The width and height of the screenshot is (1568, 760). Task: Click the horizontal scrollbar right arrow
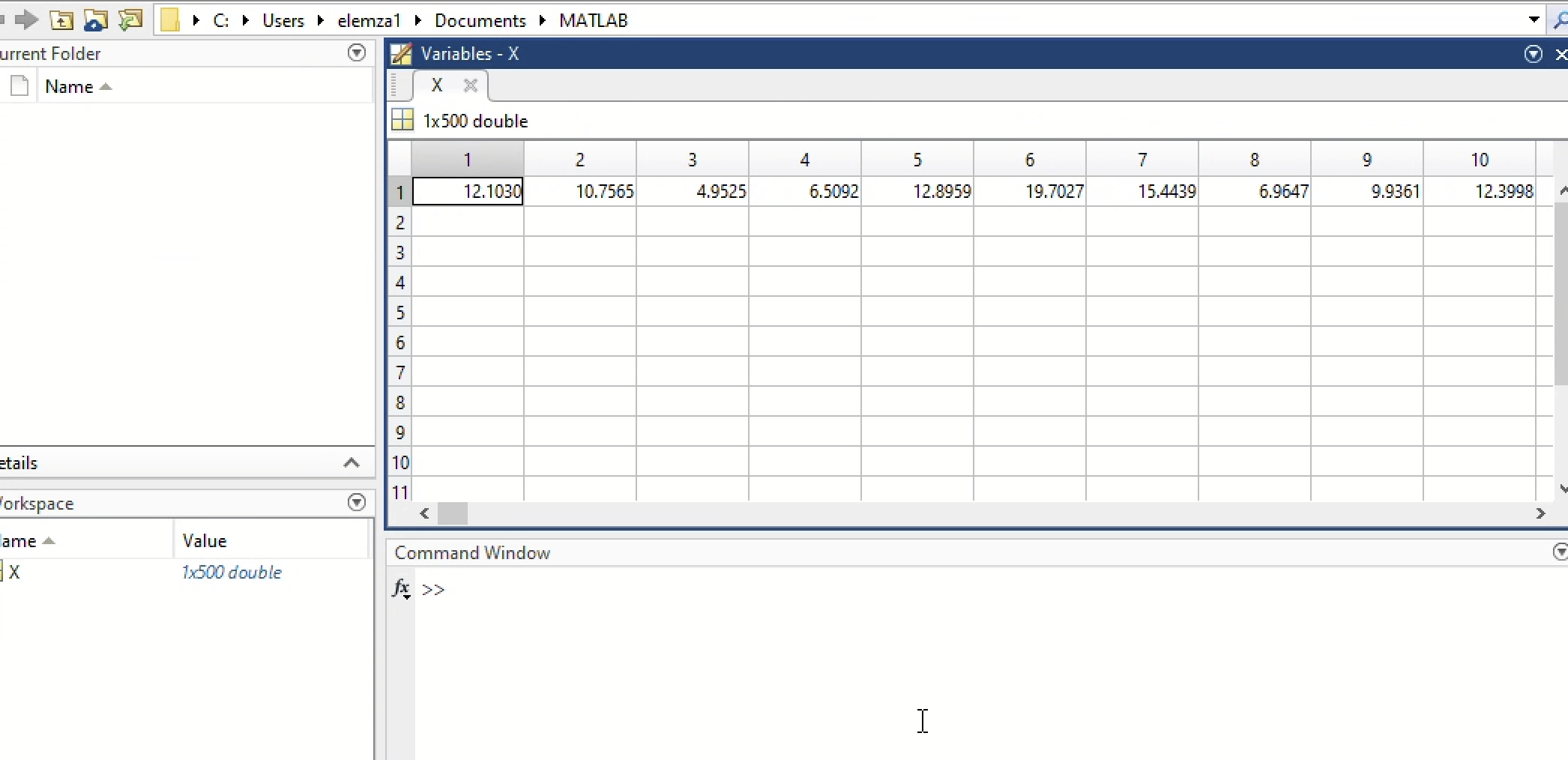(x=1540, y=513)
